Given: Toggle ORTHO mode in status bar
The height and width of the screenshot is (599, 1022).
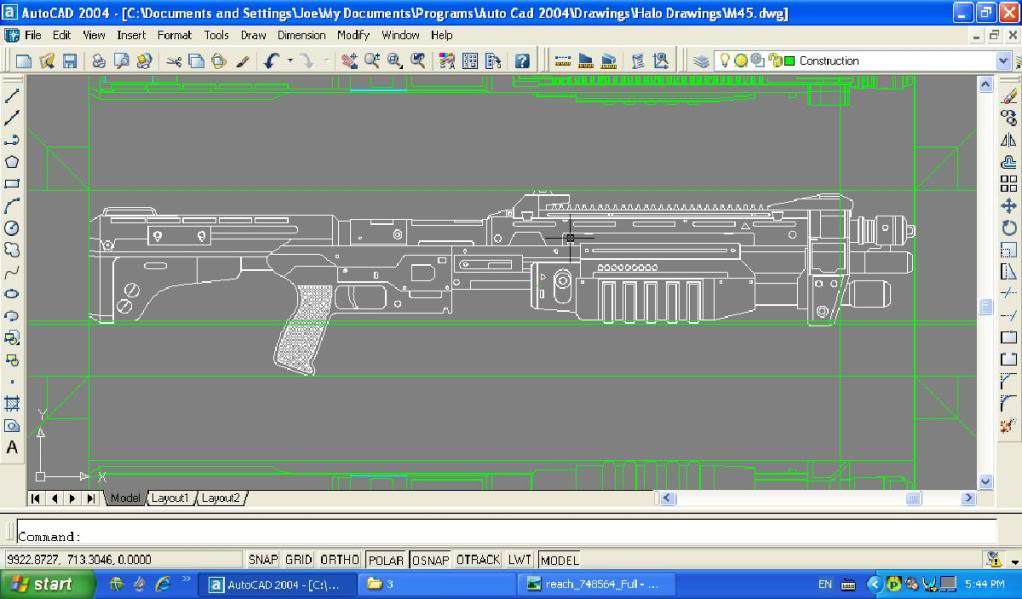Looking at the screenshot, I should click(340, 560).
